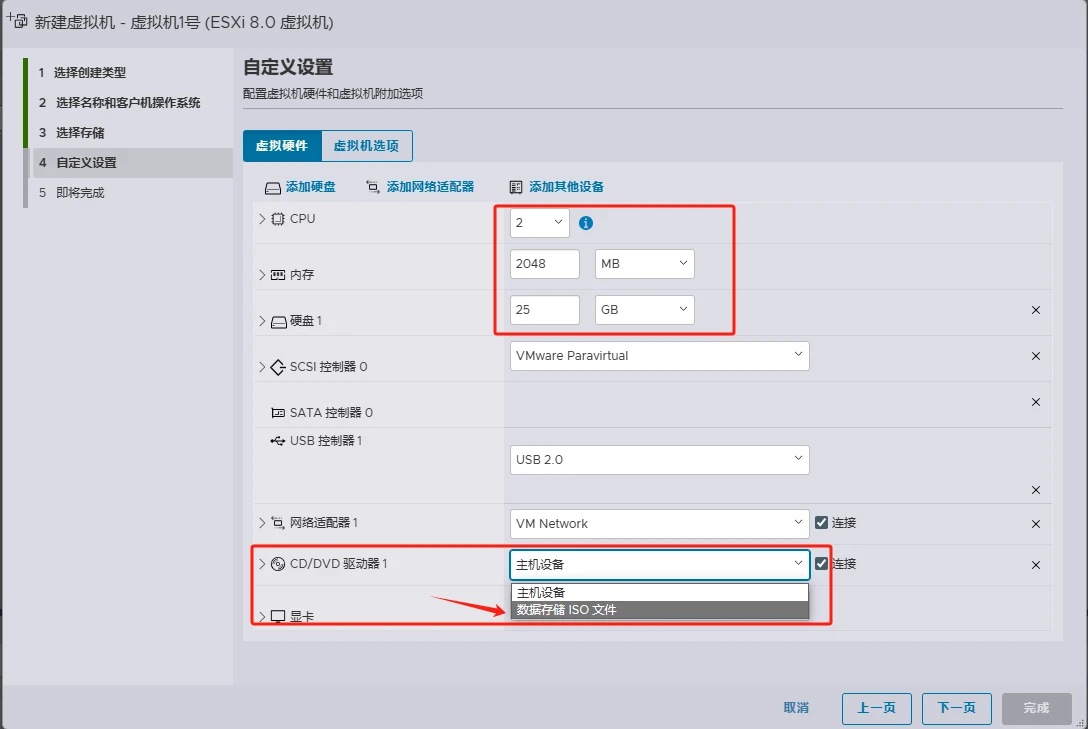Image resolution: width=1088 pixels, height=729 pixels.
Task: Click the disk size field 25
Action: [x=545, y=309]
